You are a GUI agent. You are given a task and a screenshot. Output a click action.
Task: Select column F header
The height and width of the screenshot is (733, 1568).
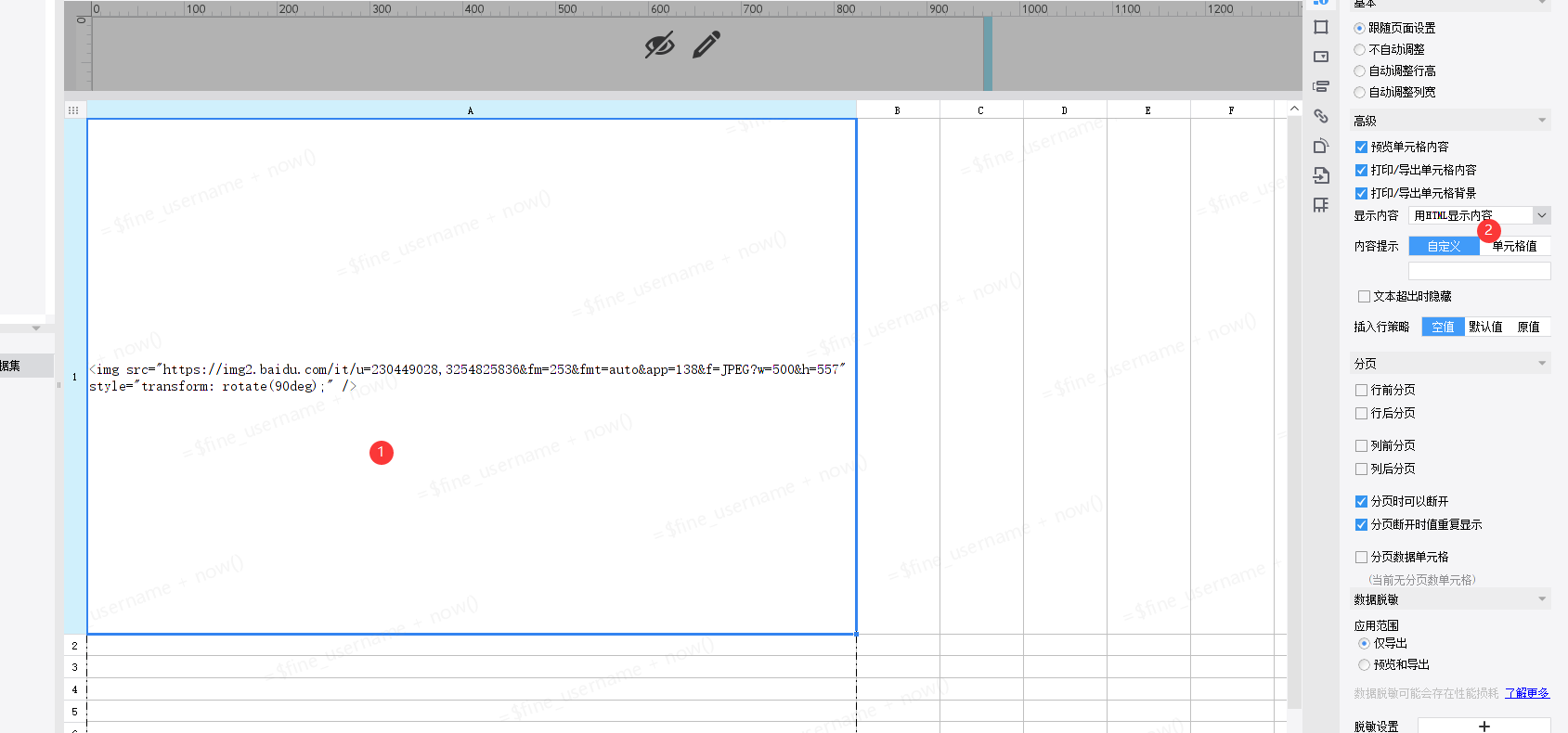click(x=1232, y=110)
